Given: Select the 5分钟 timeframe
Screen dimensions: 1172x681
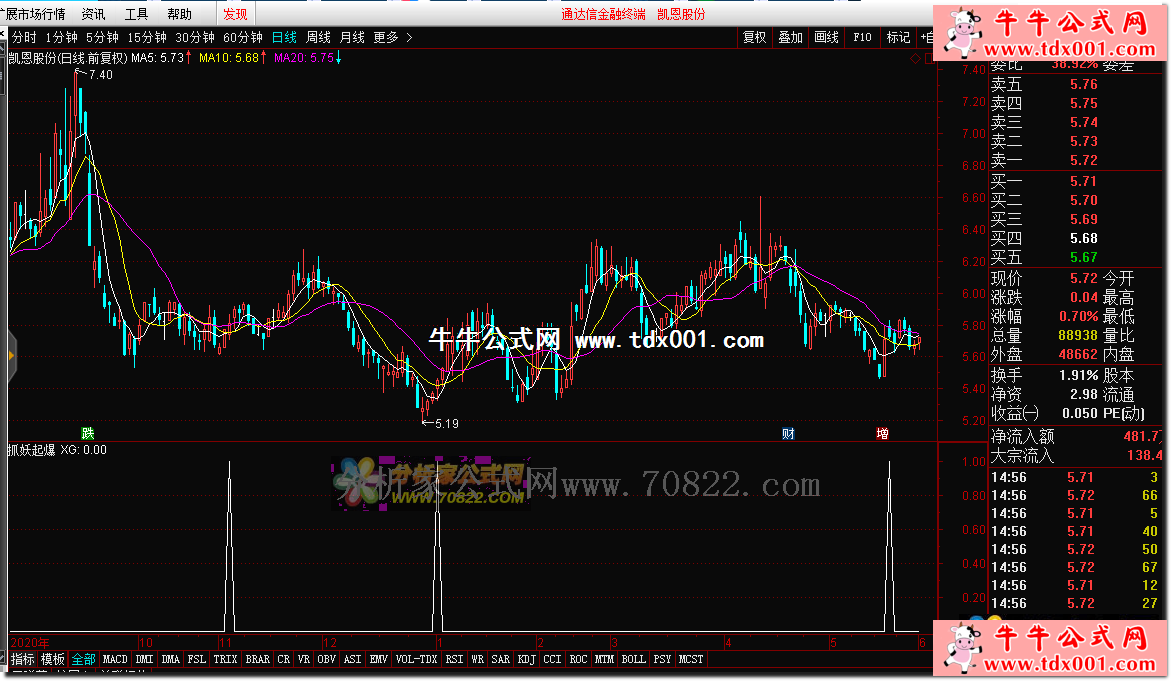Looking at the screenshot, I should pos(101,37).
